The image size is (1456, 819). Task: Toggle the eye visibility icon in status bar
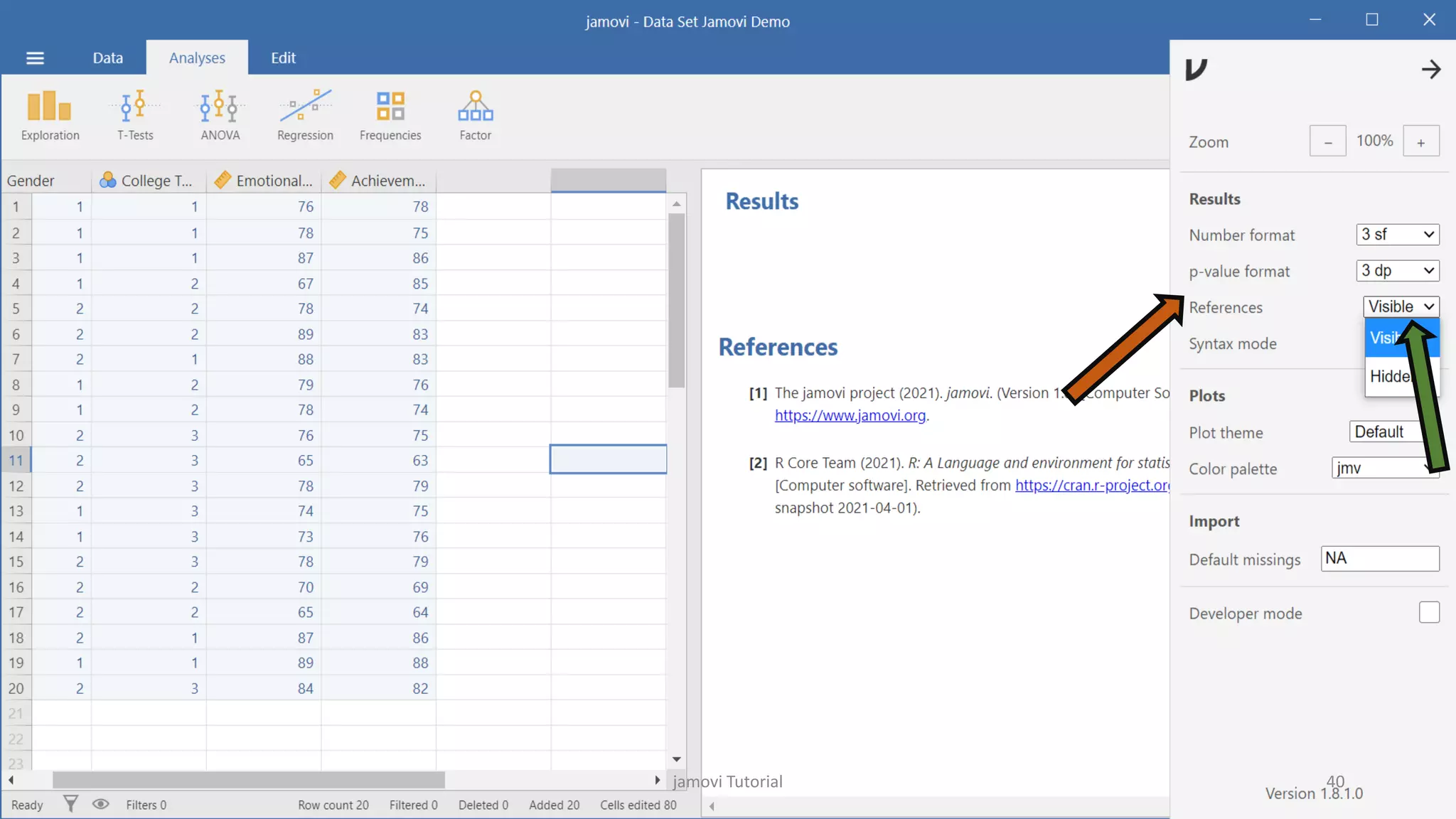pyautogui.click(x=101, y=804)
